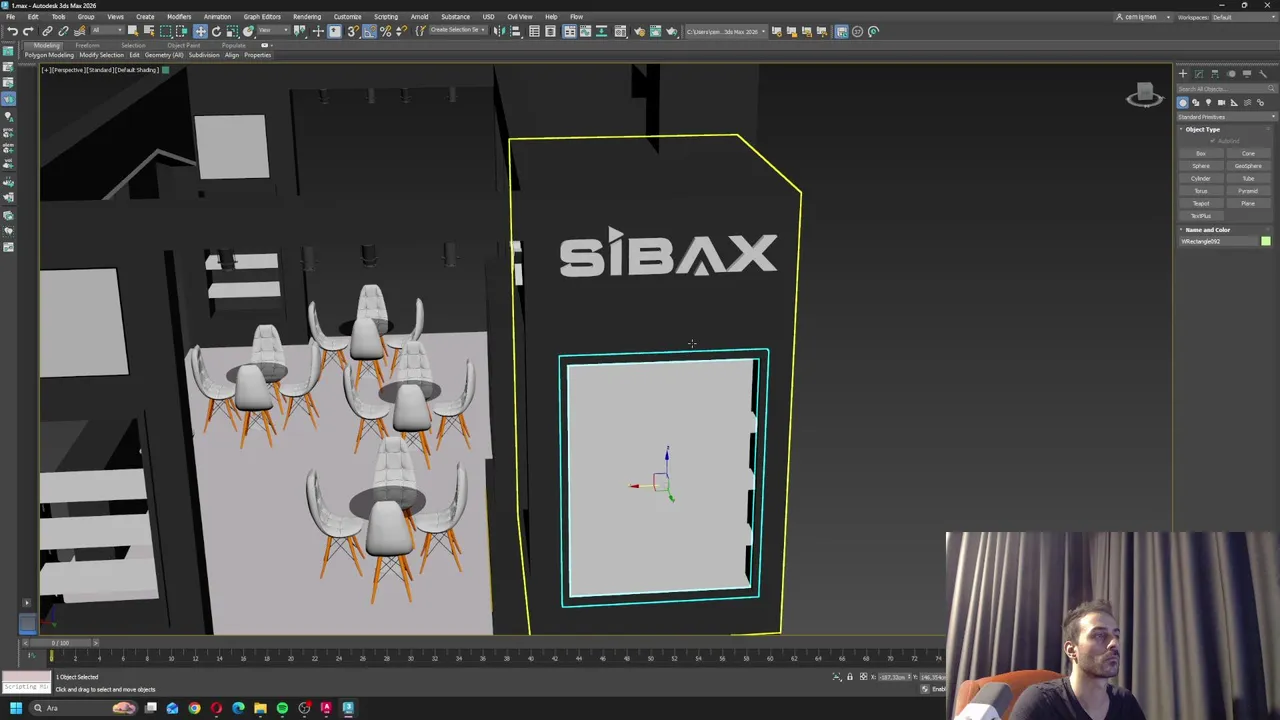Click the Box primitive button
This screenshot has width=1280, height=720.
click(1201, 153)
